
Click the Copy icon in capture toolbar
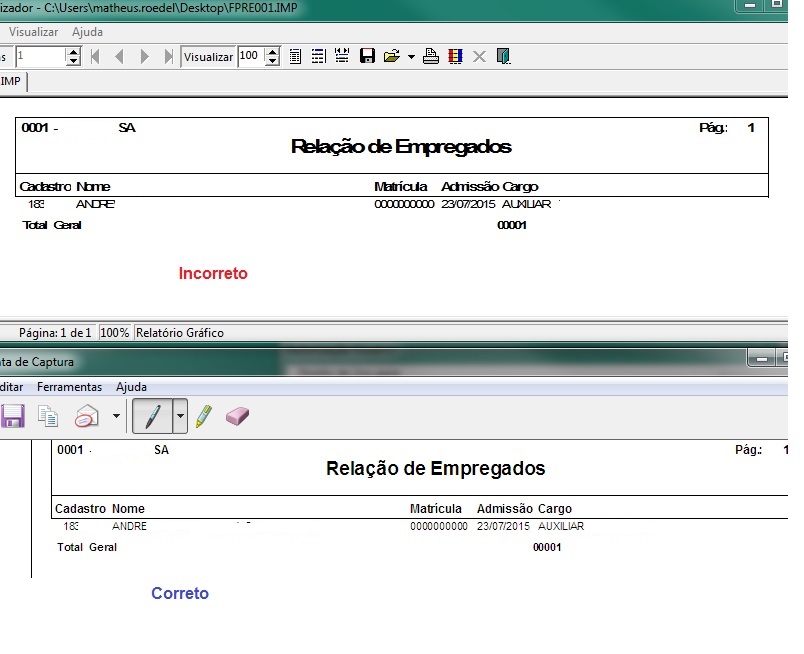pyautogui.click(x=47, y=416)
